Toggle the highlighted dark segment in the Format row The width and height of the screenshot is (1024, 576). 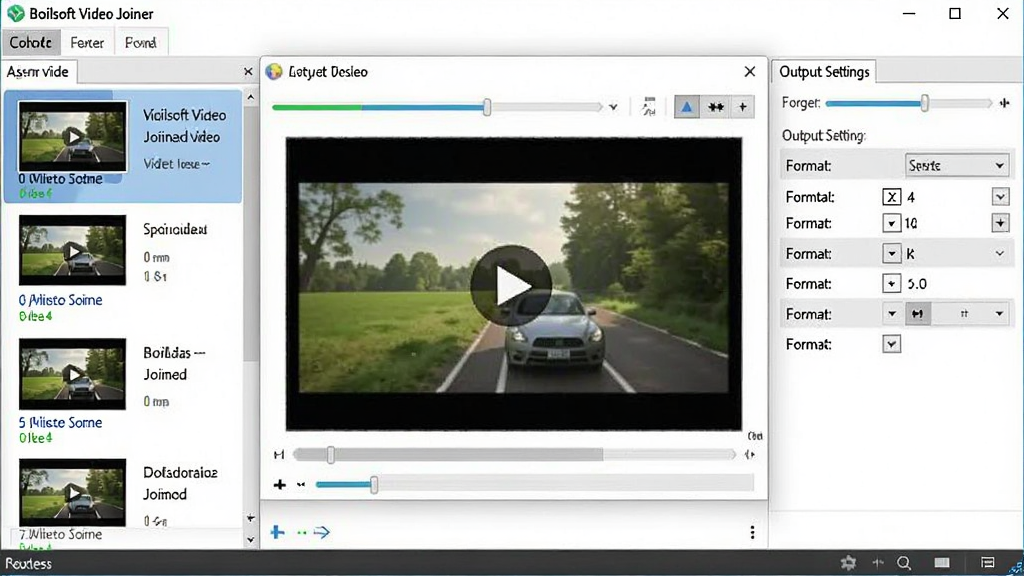pos(918,314)
